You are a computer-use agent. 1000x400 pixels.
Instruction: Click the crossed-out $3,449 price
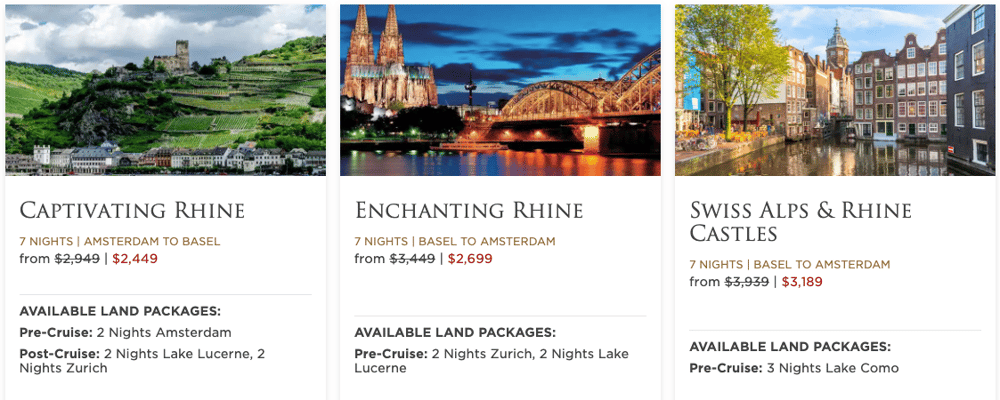(412, 259)
